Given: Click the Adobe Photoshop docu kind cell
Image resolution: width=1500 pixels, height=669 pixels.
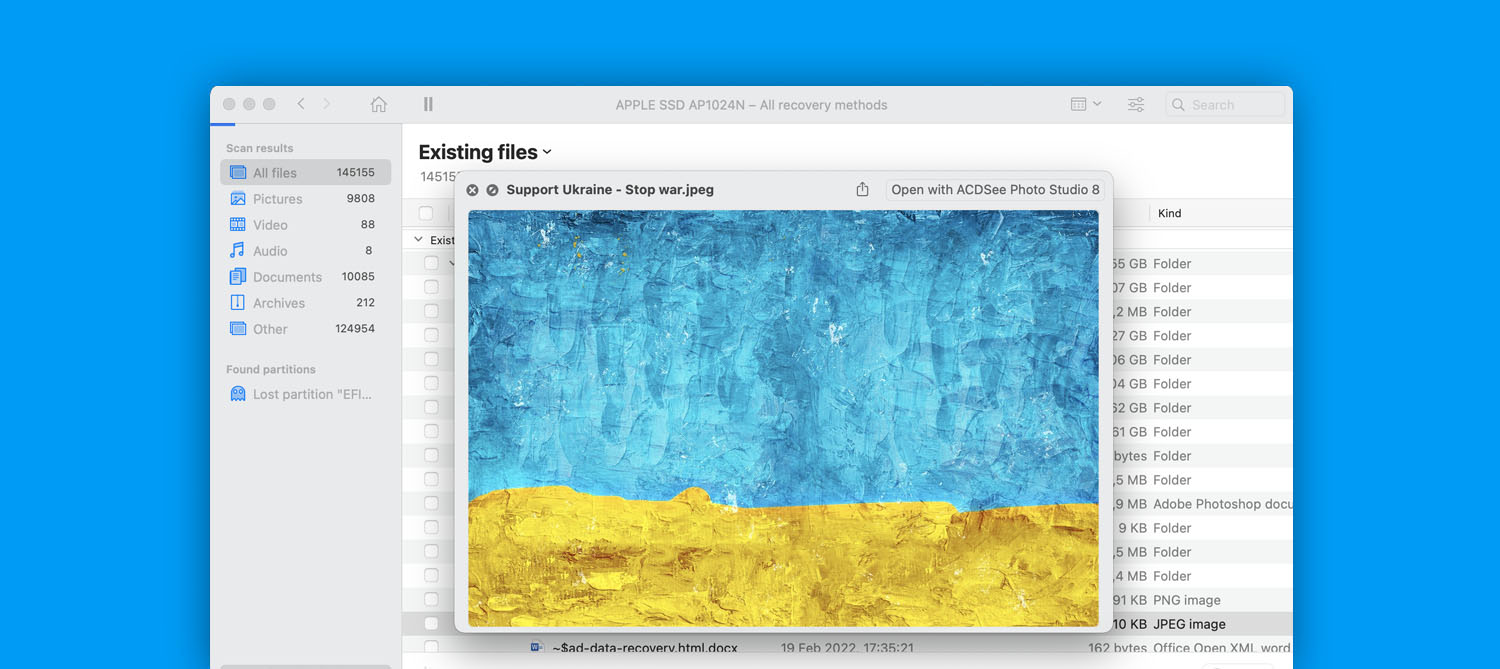Looking at the screenshot, I should [1223, 504].
